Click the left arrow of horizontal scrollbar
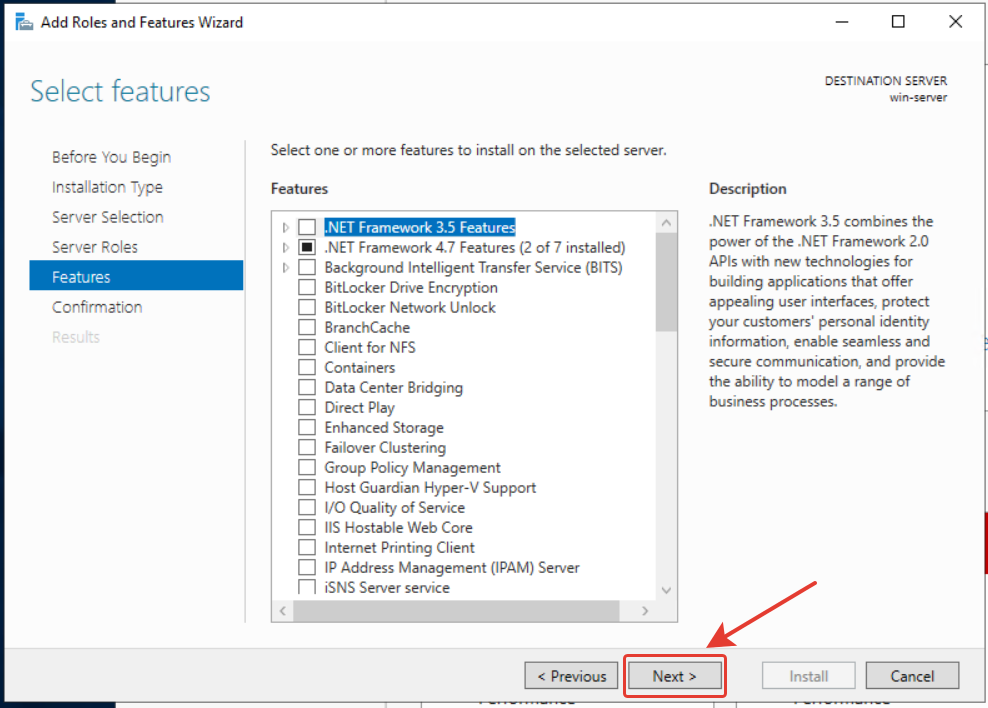The image size is (988, 708). point(283,610)
